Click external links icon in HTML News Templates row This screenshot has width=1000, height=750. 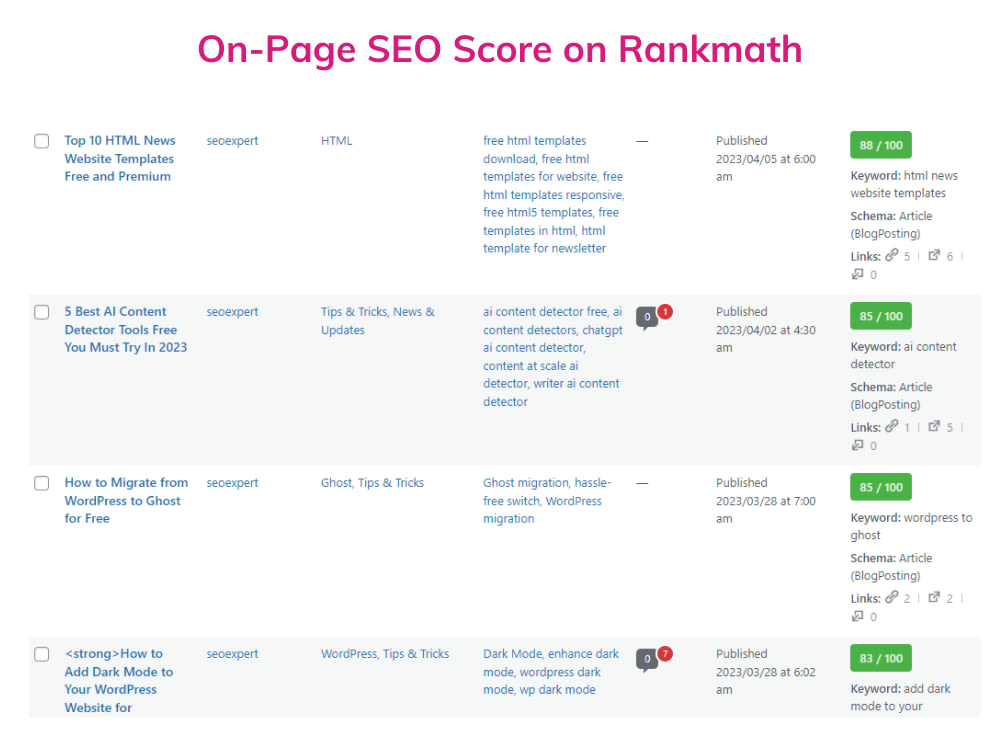coord(934,255)
